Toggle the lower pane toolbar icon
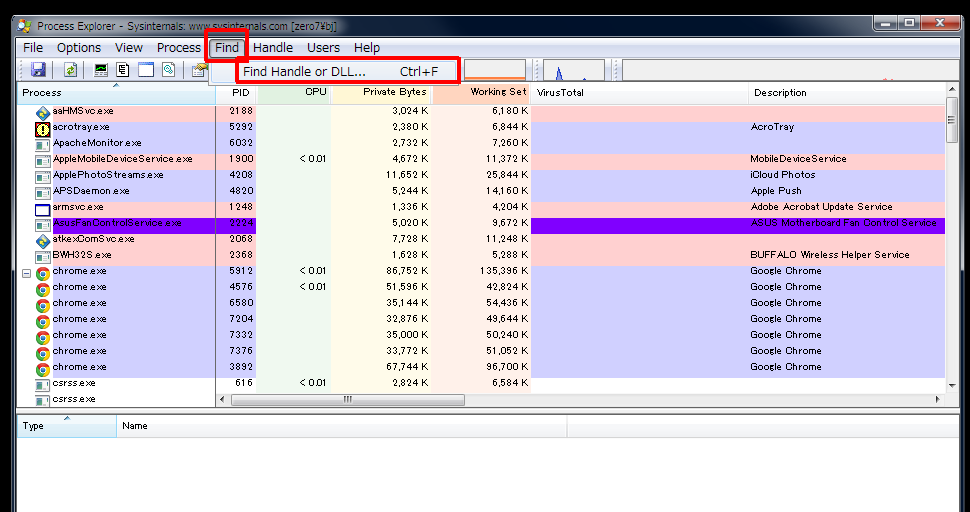The image size is (970, 512). (x=146, y=70)
